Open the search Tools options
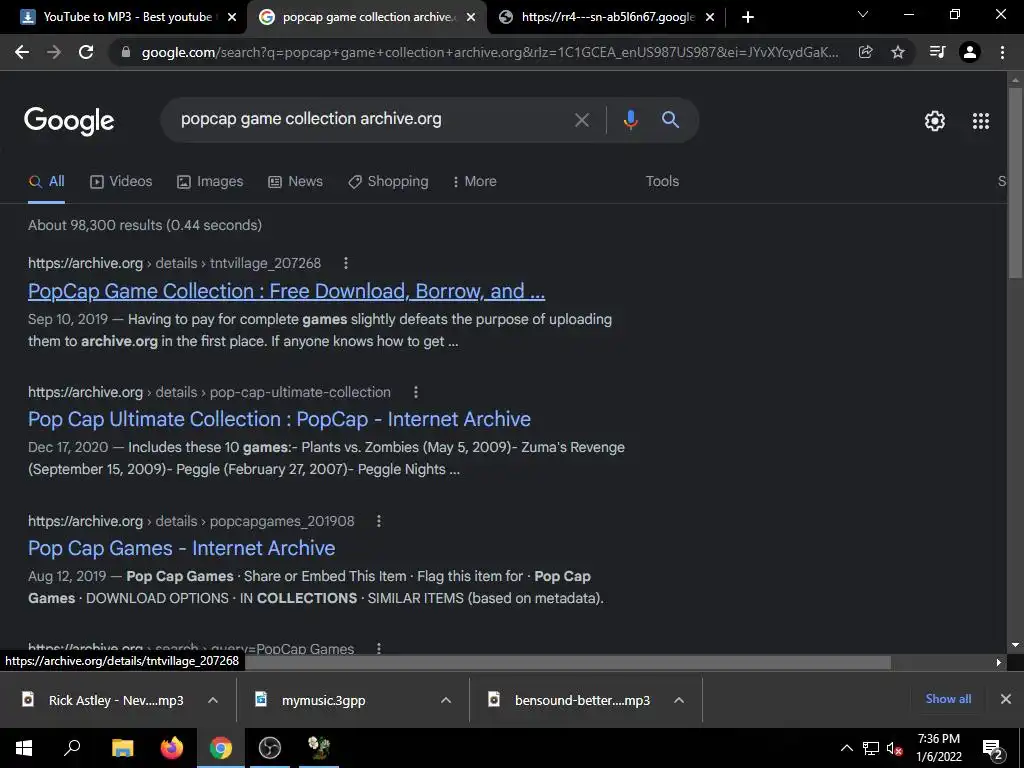The image size is (1024, 768). click(662, 182)
